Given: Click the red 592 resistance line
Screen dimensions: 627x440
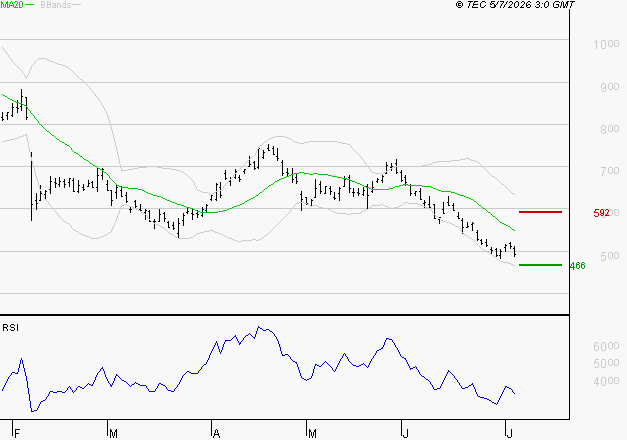Looking at the screenshot, I should [540, 212].
